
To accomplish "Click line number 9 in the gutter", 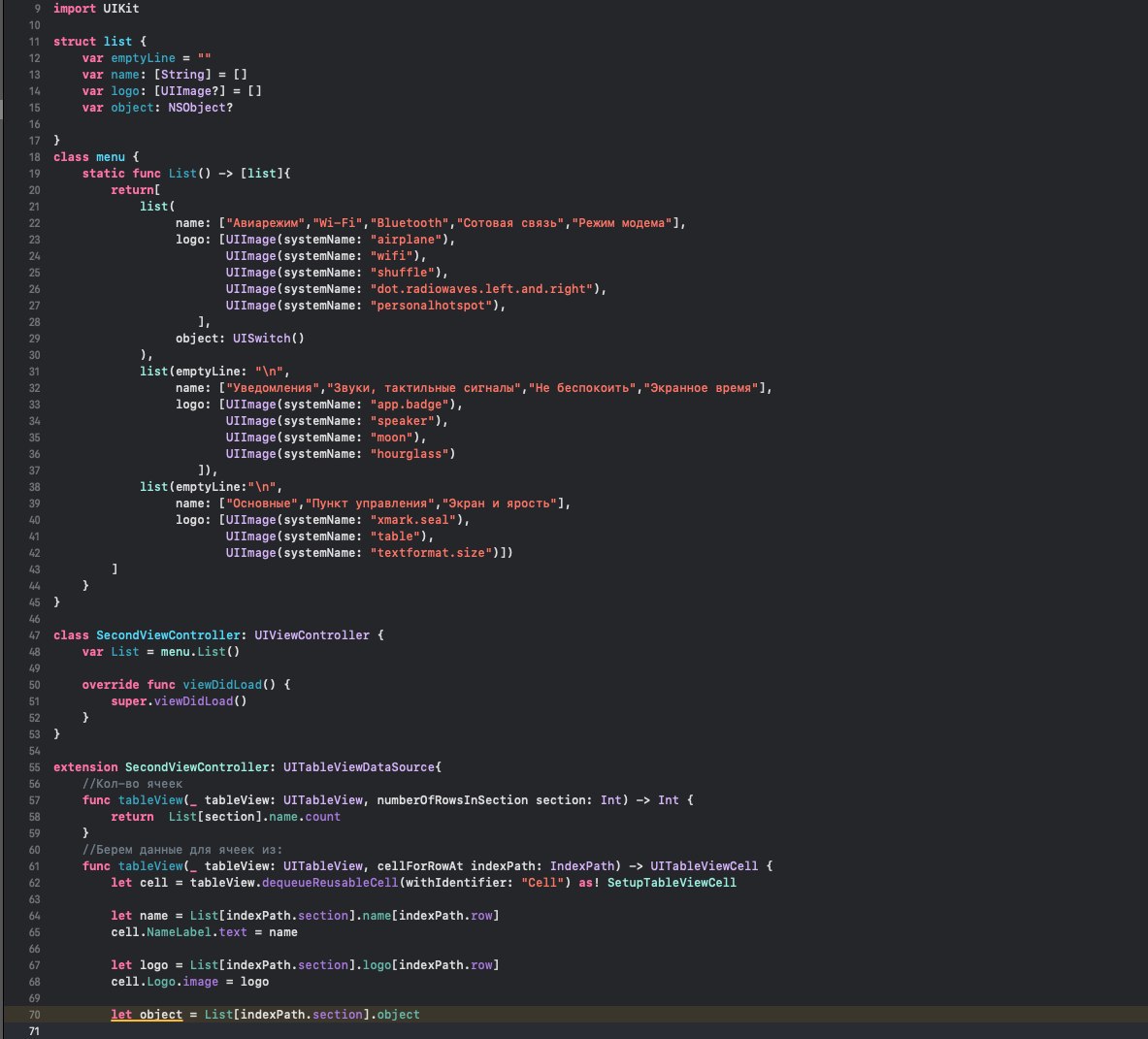I will point(37,9).
